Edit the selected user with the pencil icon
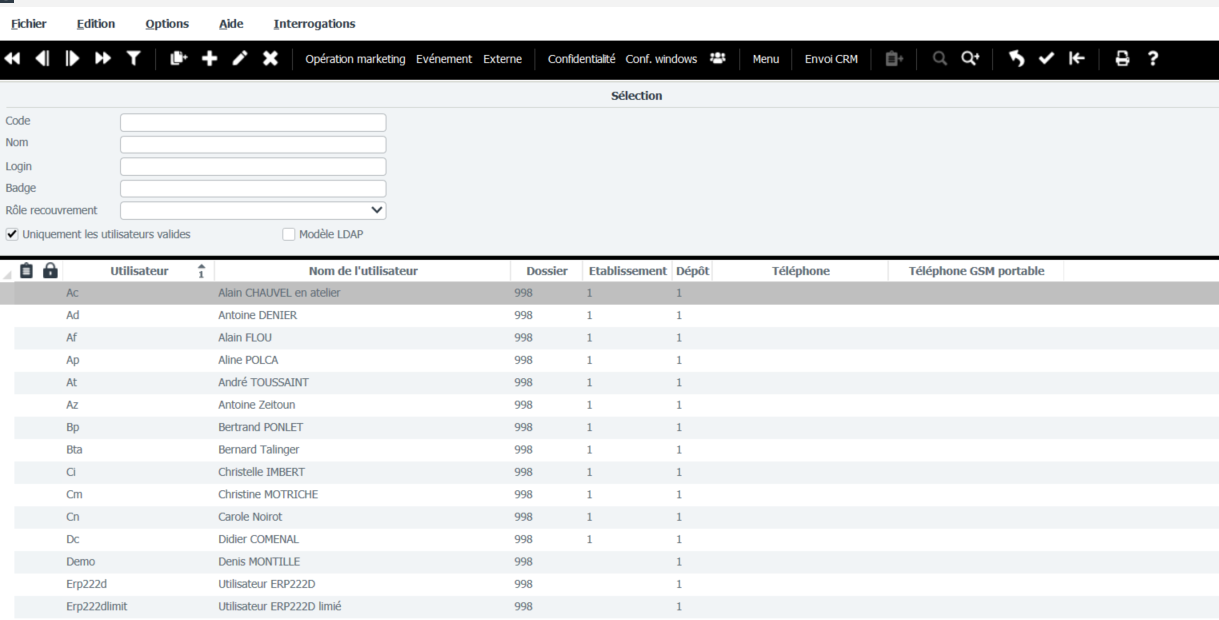Viewport: 1219px width, 620px height. point(240,59)
